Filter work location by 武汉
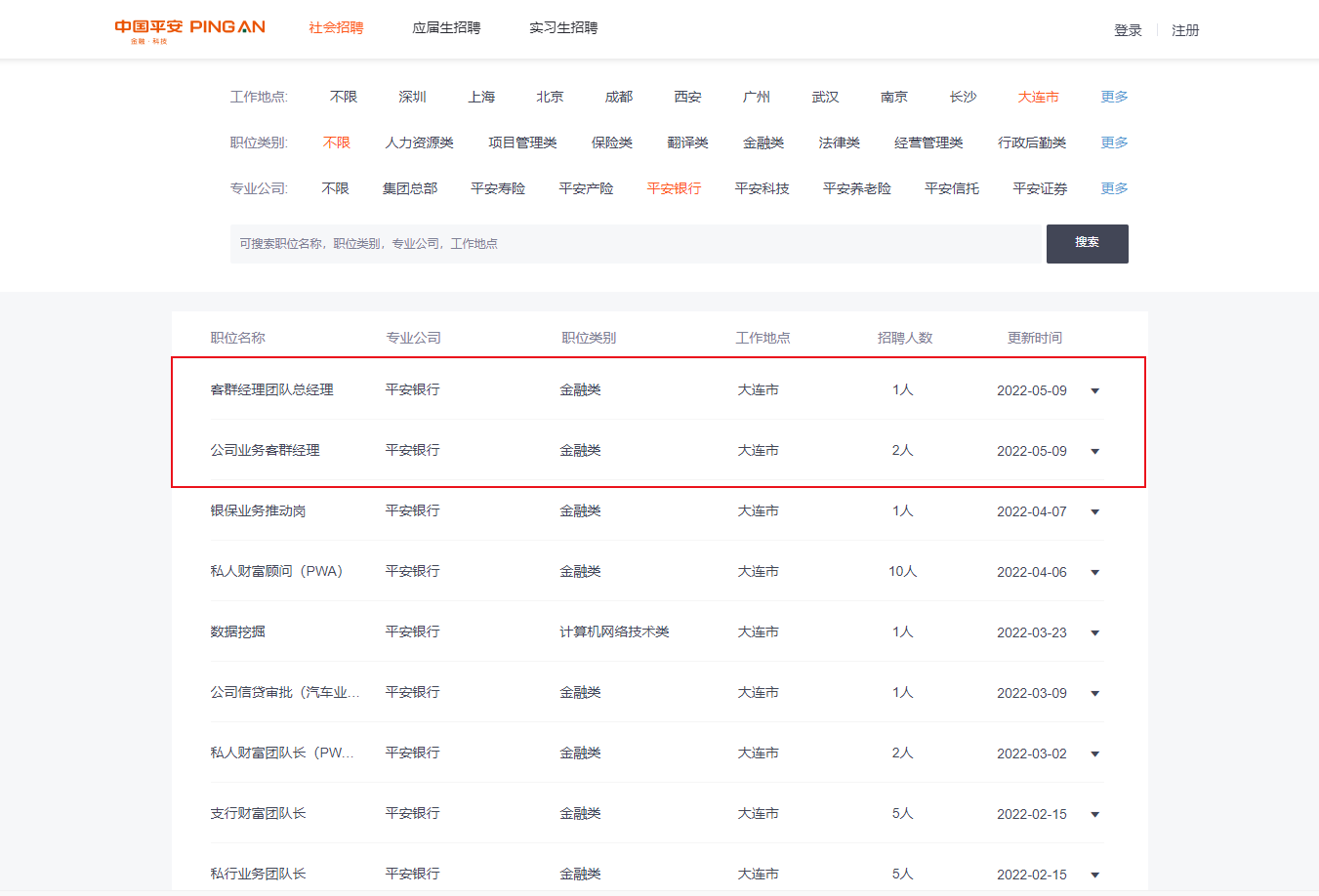This screenshot has width=1319, height=896. [x=825, y=97]
